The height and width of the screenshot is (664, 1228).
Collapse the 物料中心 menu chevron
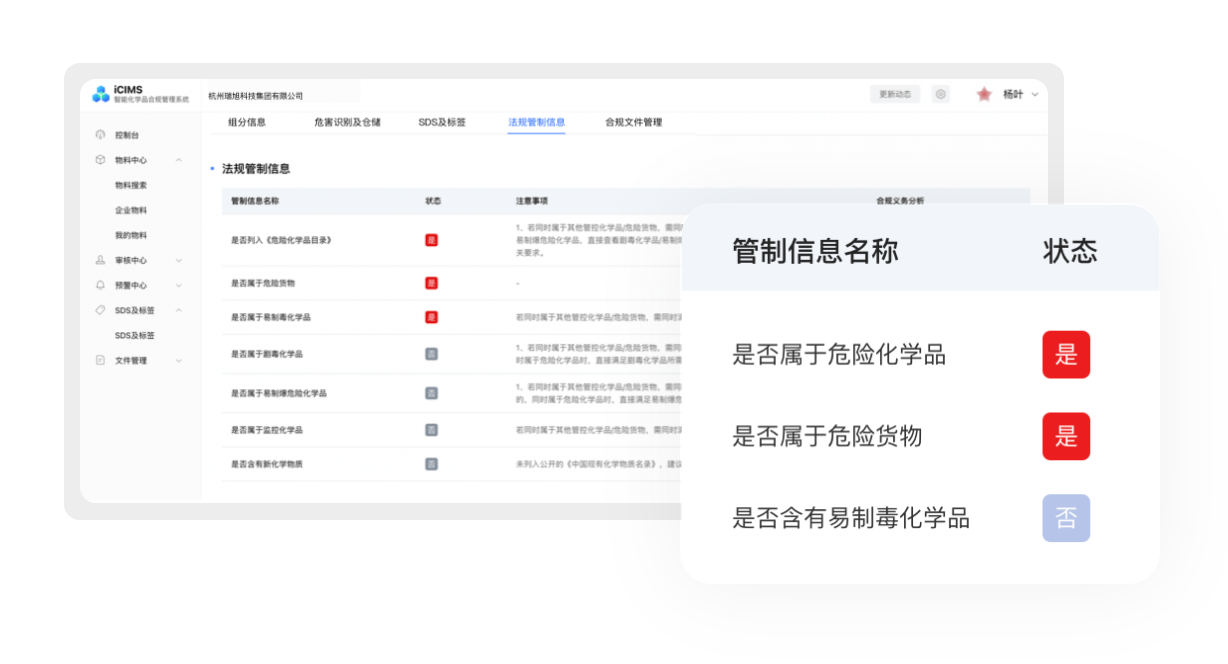coord(179,160)
